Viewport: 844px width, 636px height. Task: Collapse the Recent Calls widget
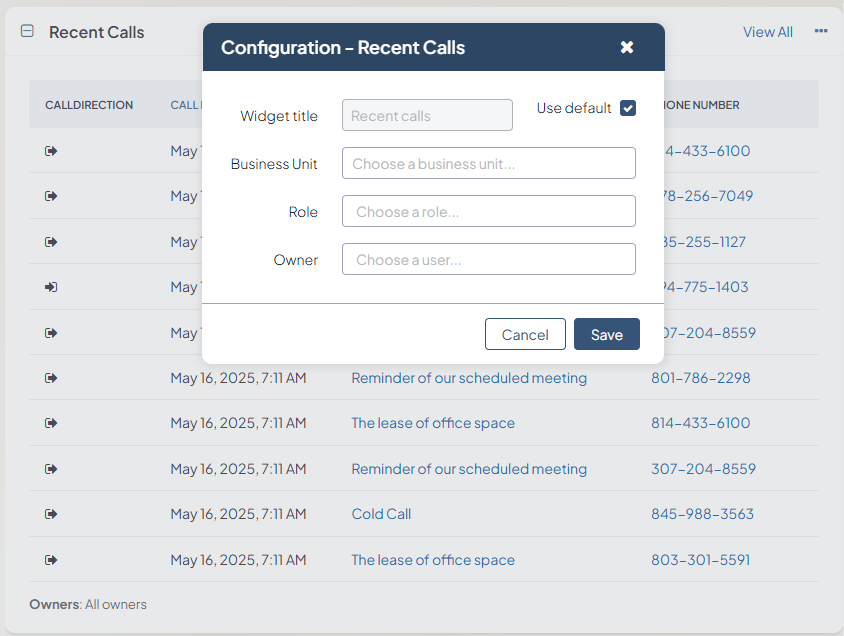[28, 31]
